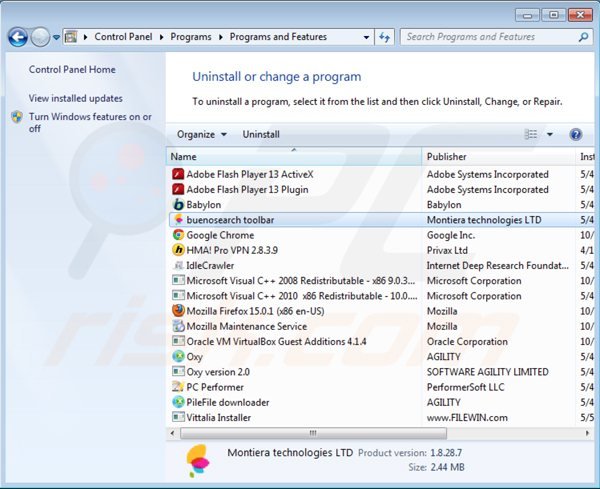The height and width of the screenshot is (489, 600).
Task: Click the Uninstall toolbar button
Action: pos(261,134)
